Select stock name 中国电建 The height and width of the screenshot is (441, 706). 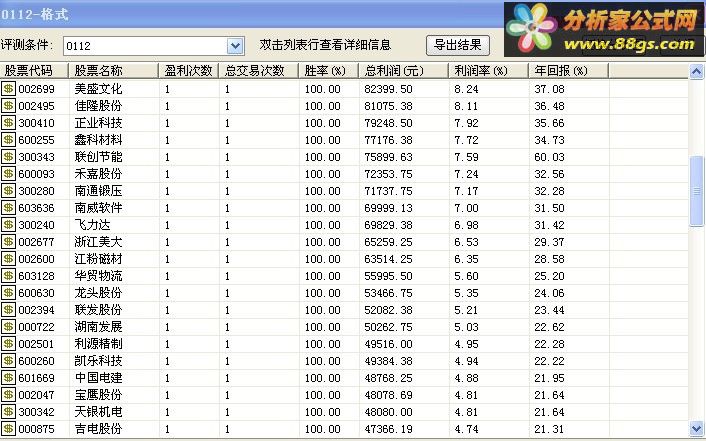98,378
